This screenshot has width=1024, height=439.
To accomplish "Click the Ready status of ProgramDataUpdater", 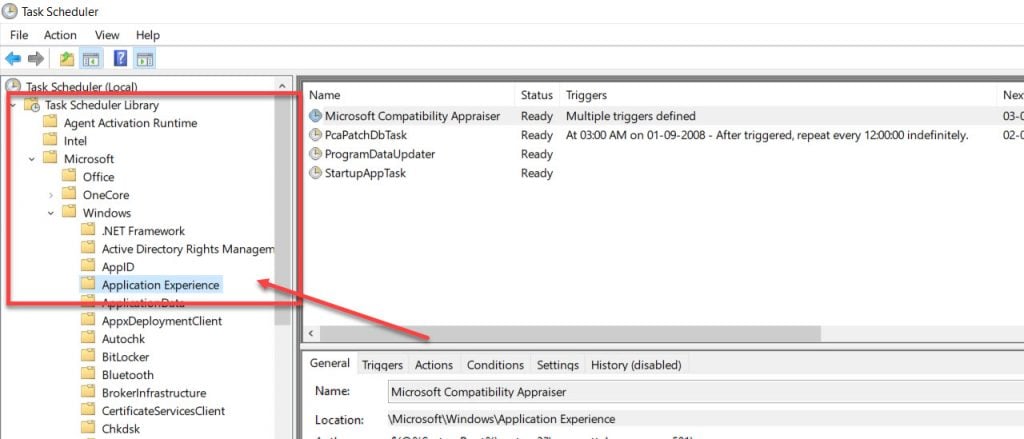I will click(537, 154).
